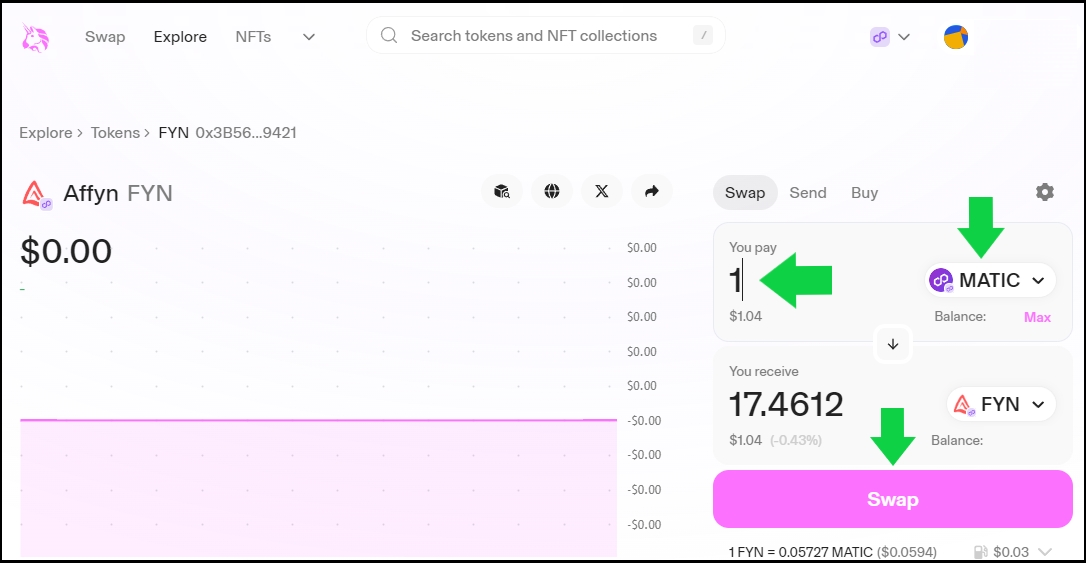Open the network selector dropdown
The width and height of the screenshot is (1086, 563).
point(889,37)
